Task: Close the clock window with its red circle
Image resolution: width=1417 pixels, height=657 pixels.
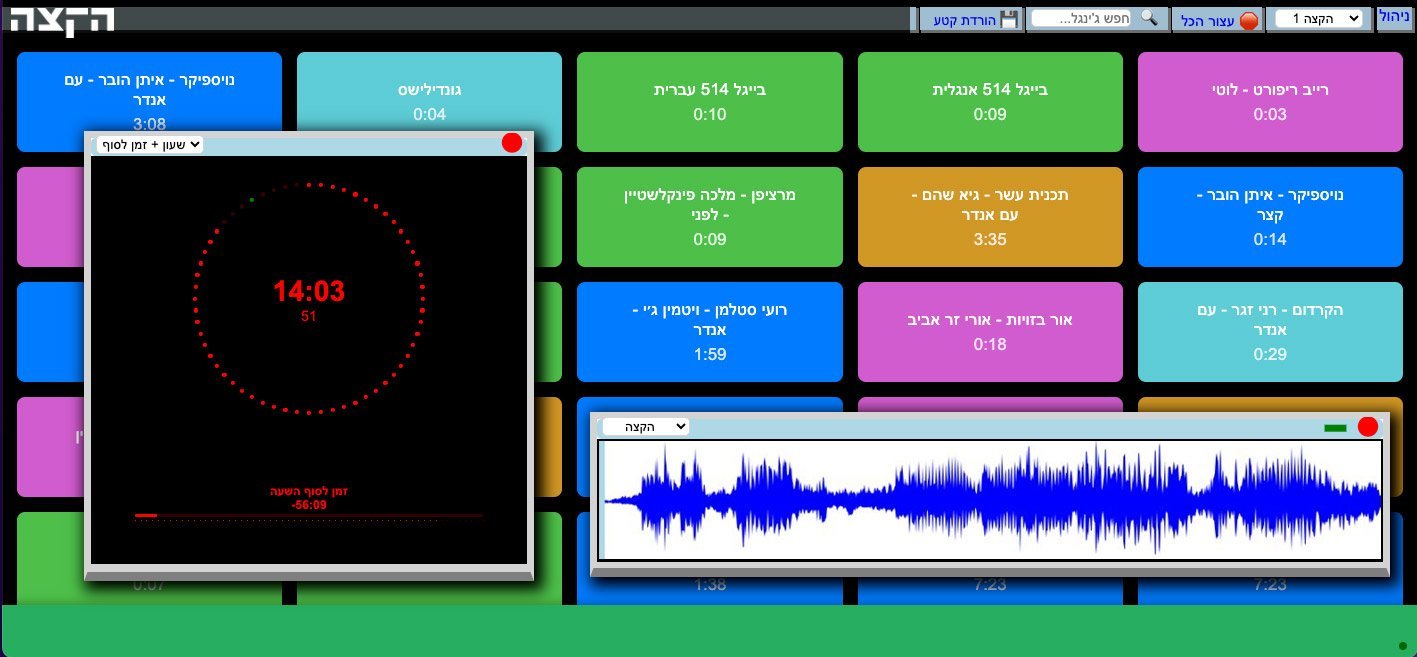Action: click(512, 143)
